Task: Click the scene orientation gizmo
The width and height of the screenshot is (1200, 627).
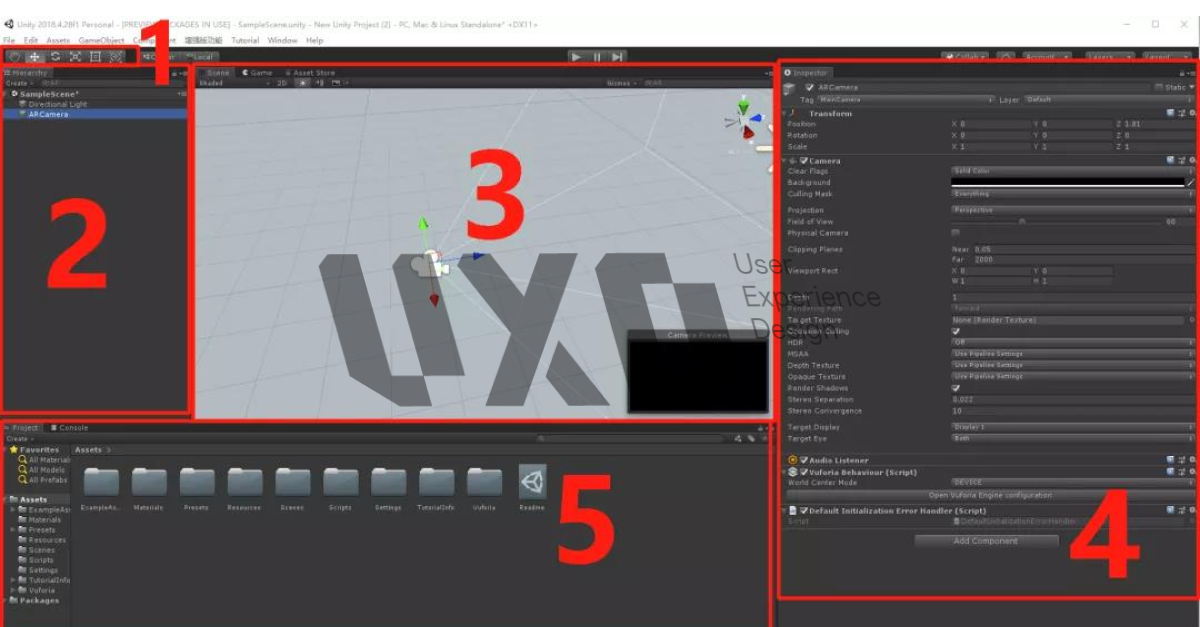Action: pos(743,119)
